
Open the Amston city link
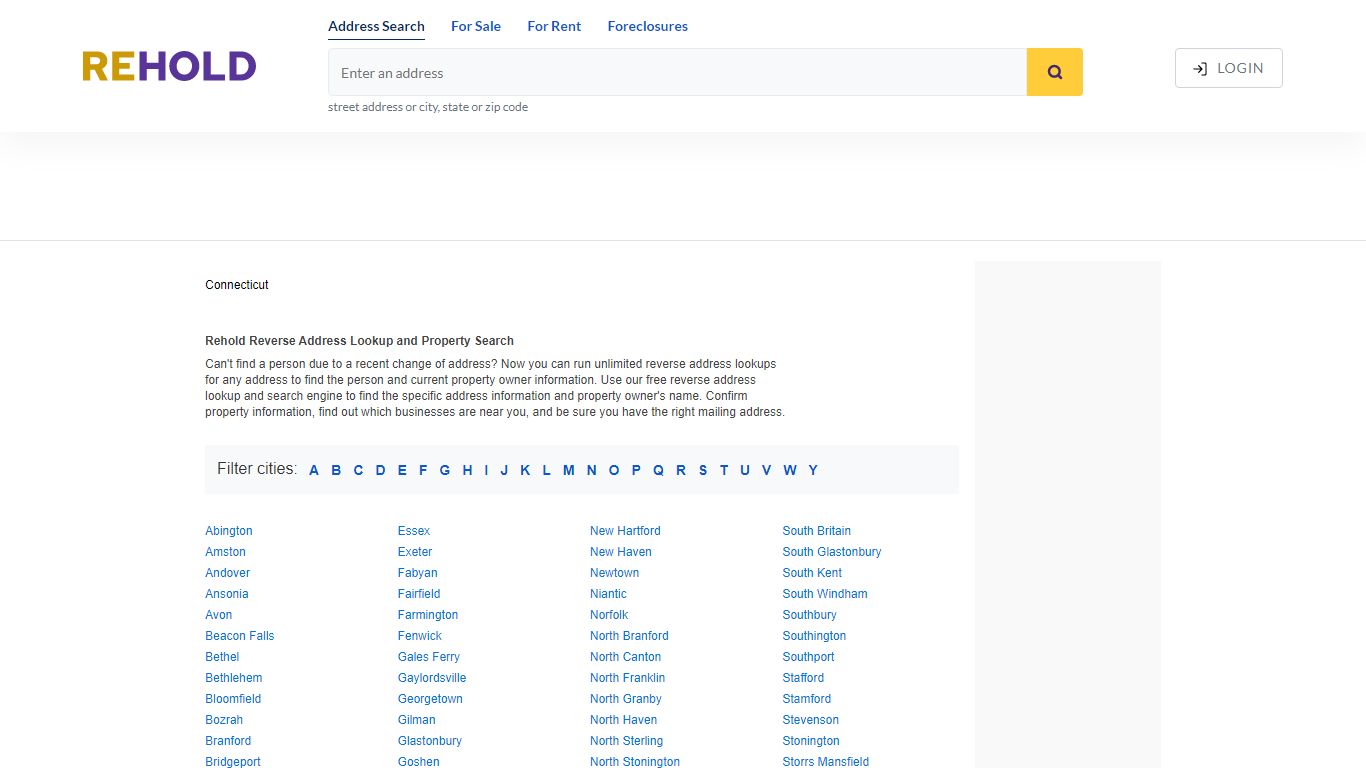click(x=225, y=552)
